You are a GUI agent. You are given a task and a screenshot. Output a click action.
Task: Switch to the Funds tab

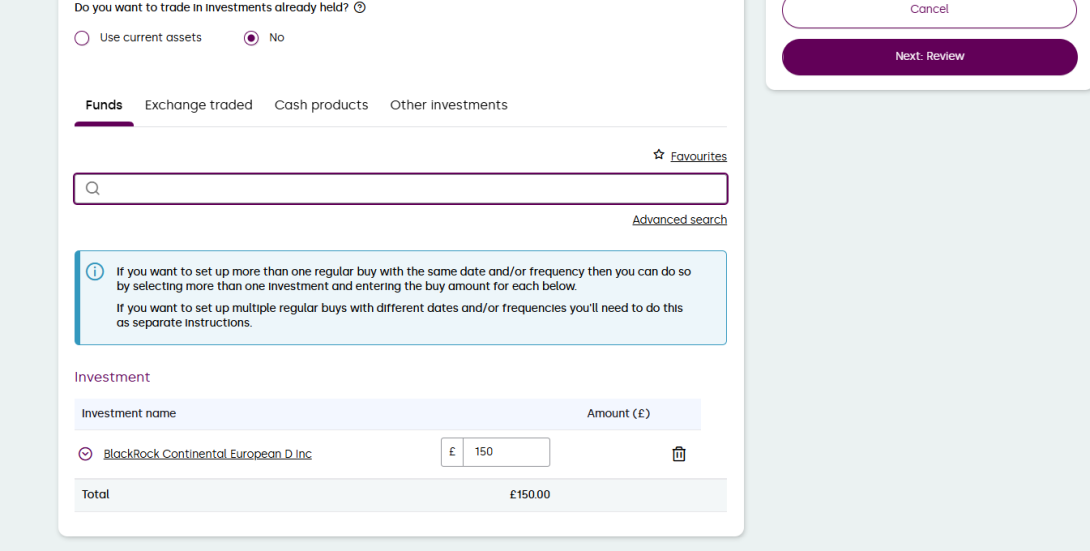(104, 105)
